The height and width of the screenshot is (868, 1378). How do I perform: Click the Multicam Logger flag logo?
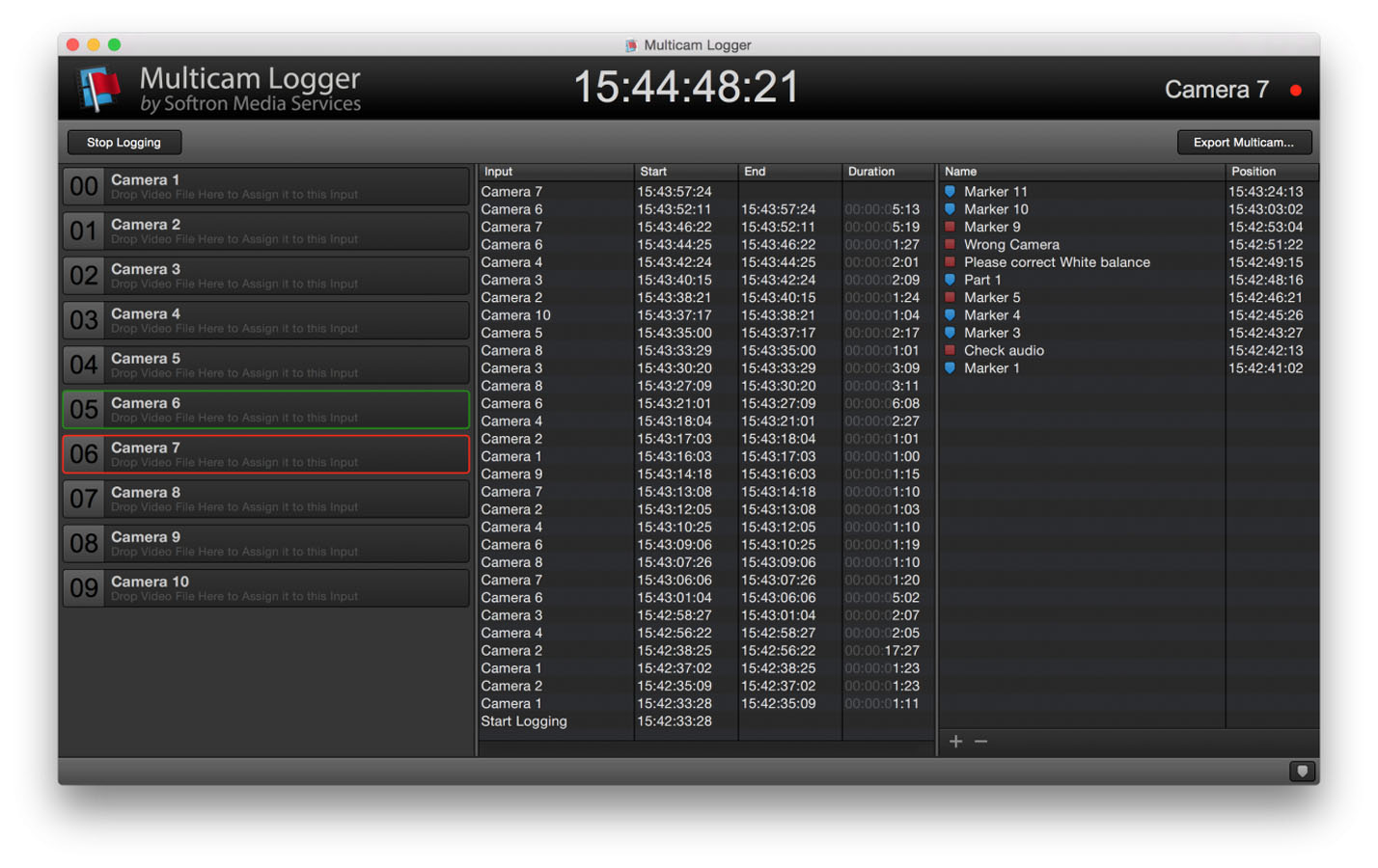(x=100, y=90)
